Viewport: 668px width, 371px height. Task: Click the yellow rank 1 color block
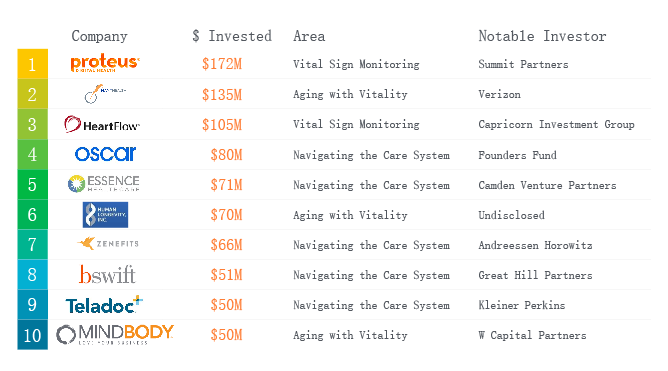point(32,64)
